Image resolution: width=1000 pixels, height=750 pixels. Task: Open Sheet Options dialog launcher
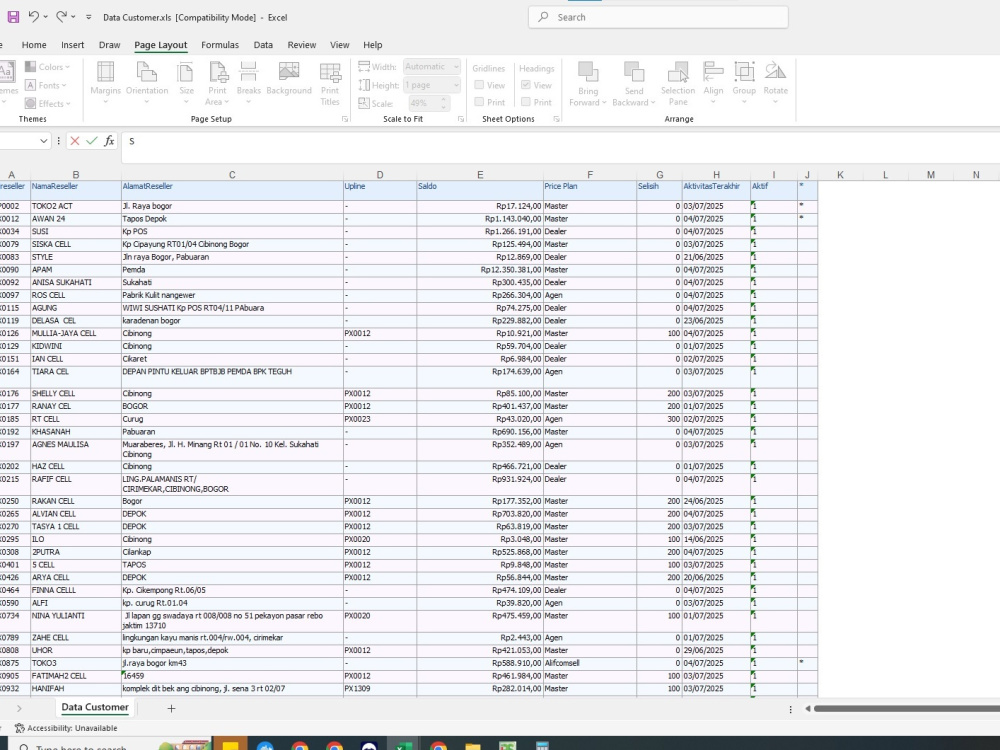point(556,119)
